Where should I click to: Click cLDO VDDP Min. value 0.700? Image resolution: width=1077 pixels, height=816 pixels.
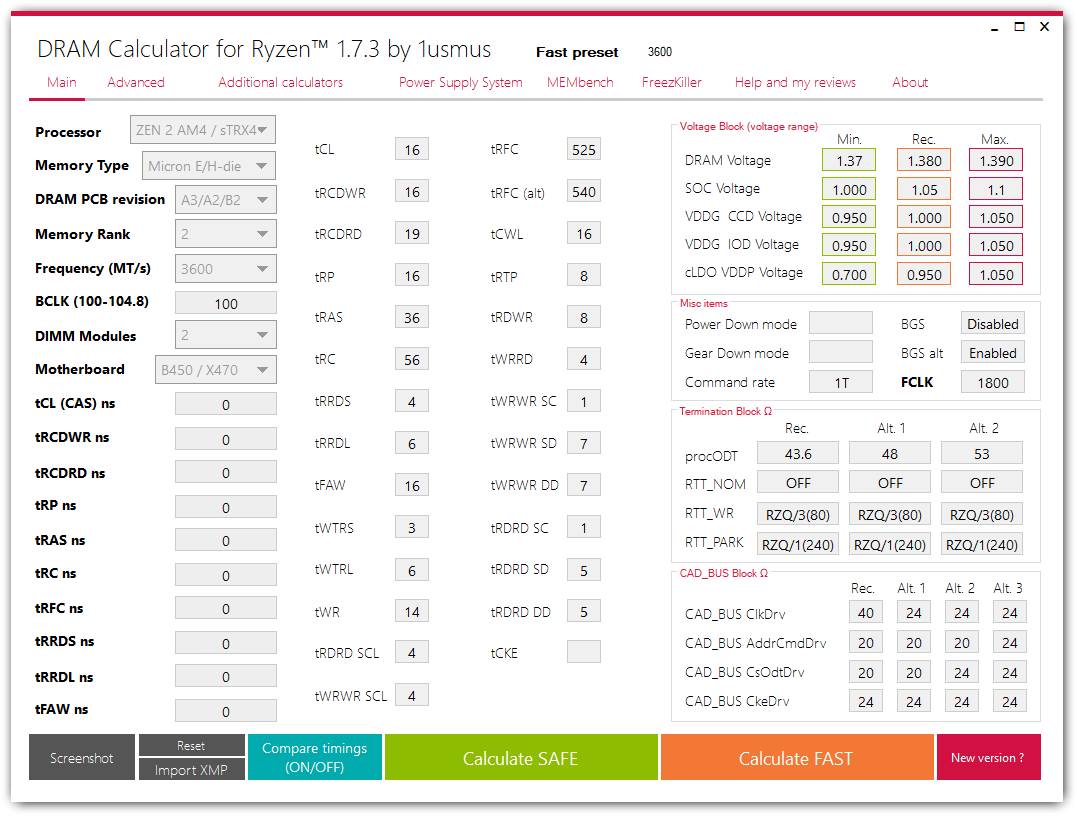pos(849,274)
